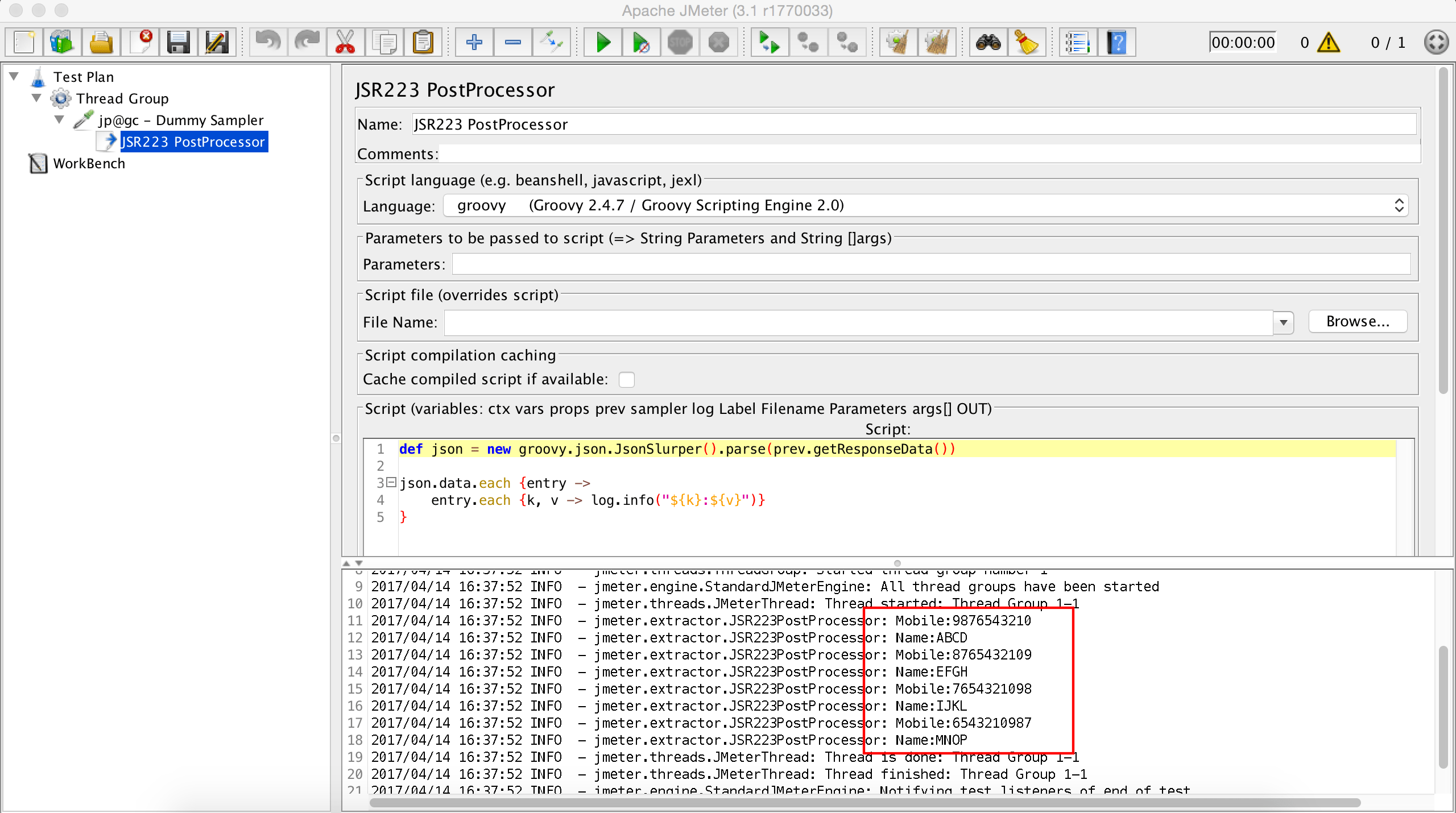Click the Cut scissors toolbar icon
The height and width of the screenshot is (813, 1456).
click(x=345, y=43)
